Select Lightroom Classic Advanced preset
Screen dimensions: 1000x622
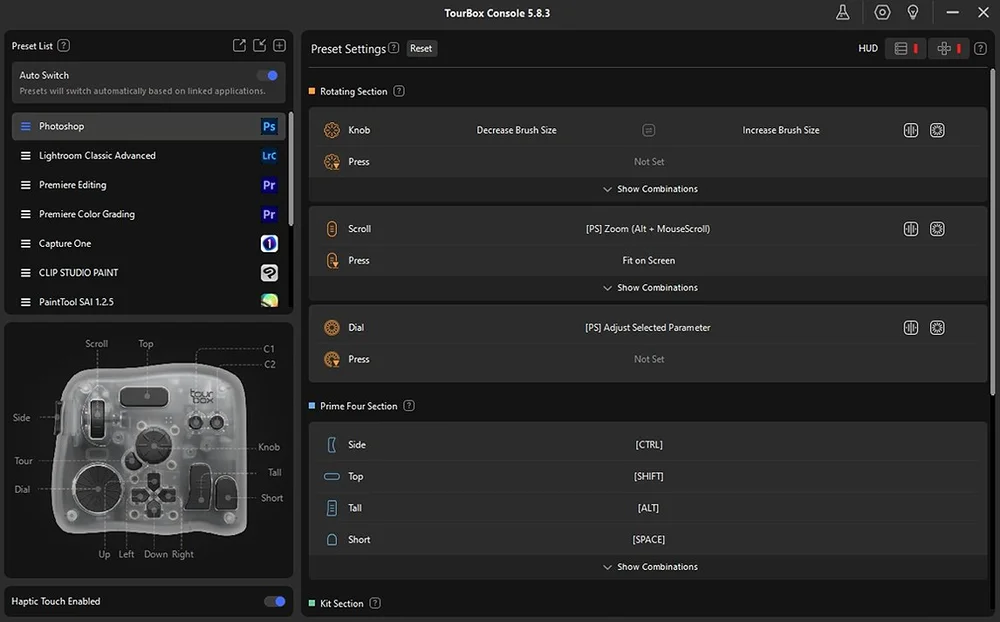click(148, 156)
